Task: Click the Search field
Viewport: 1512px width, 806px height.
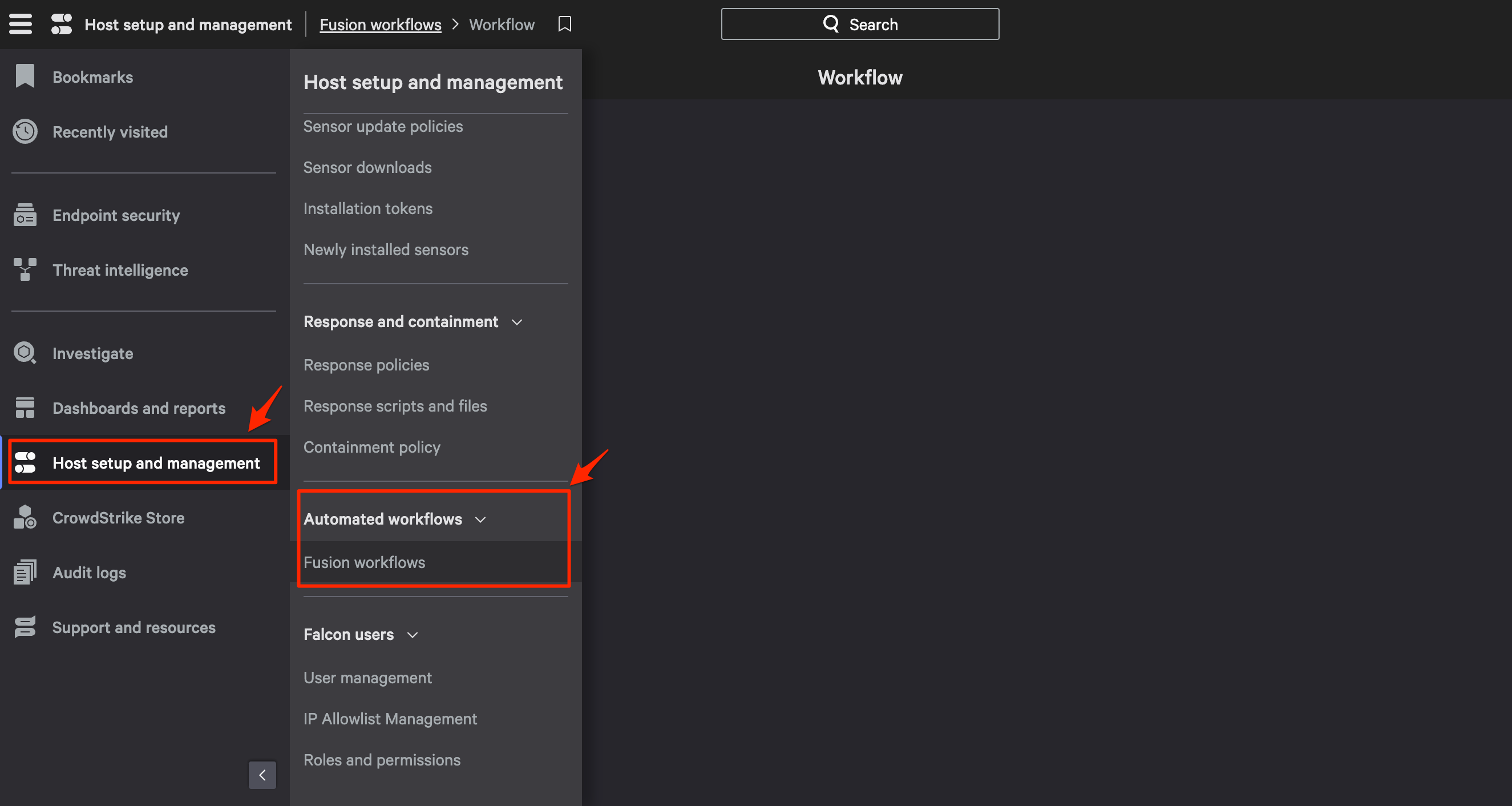Action: pyautogui.click(x=859, y=24)
